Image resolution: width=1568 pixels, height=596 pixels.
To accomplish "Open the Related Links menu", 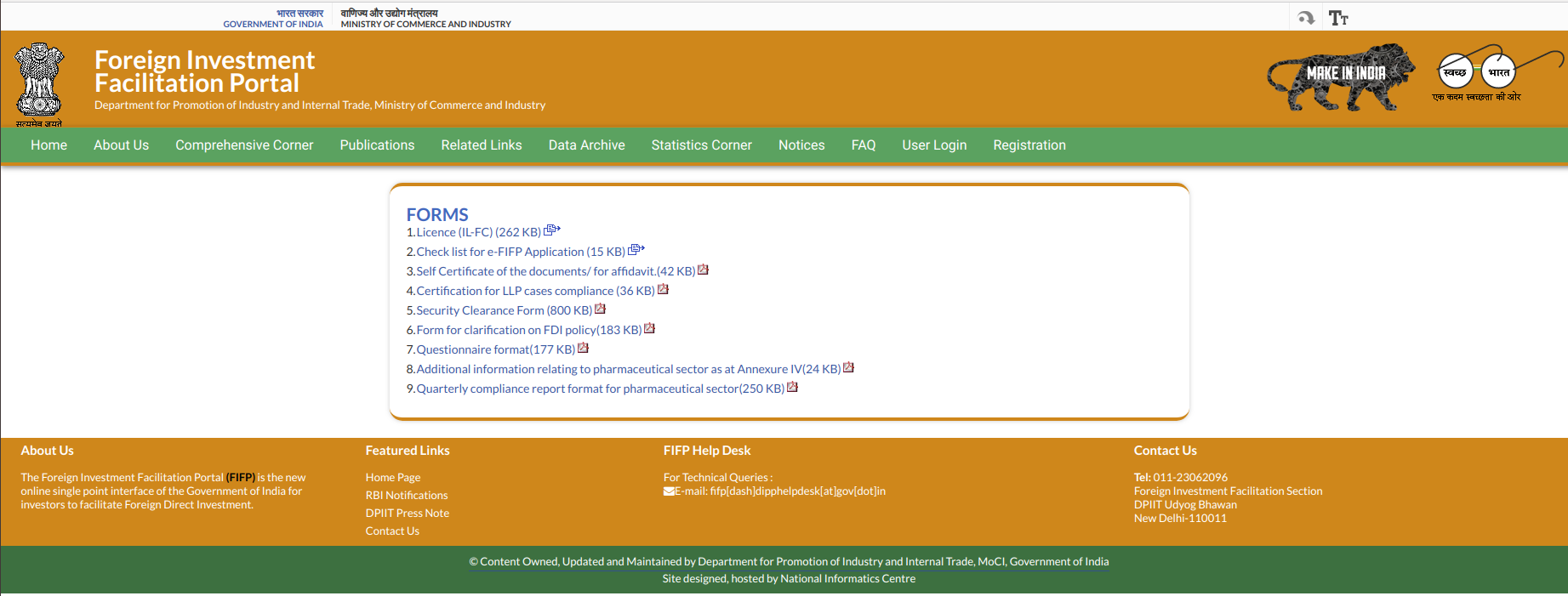I will click(x=482, y=145).
